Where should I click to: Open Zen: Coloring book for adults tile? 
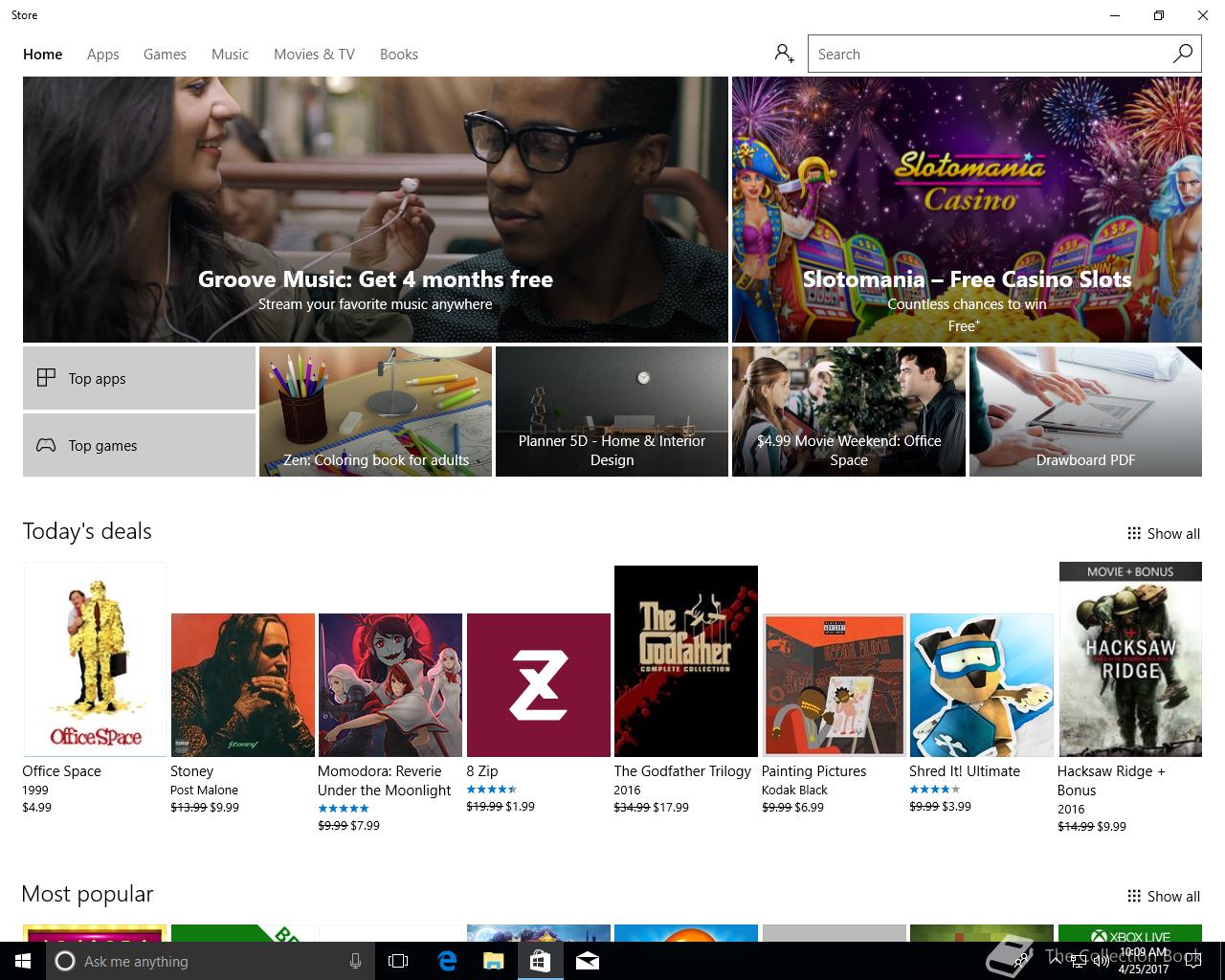(375, 412)
